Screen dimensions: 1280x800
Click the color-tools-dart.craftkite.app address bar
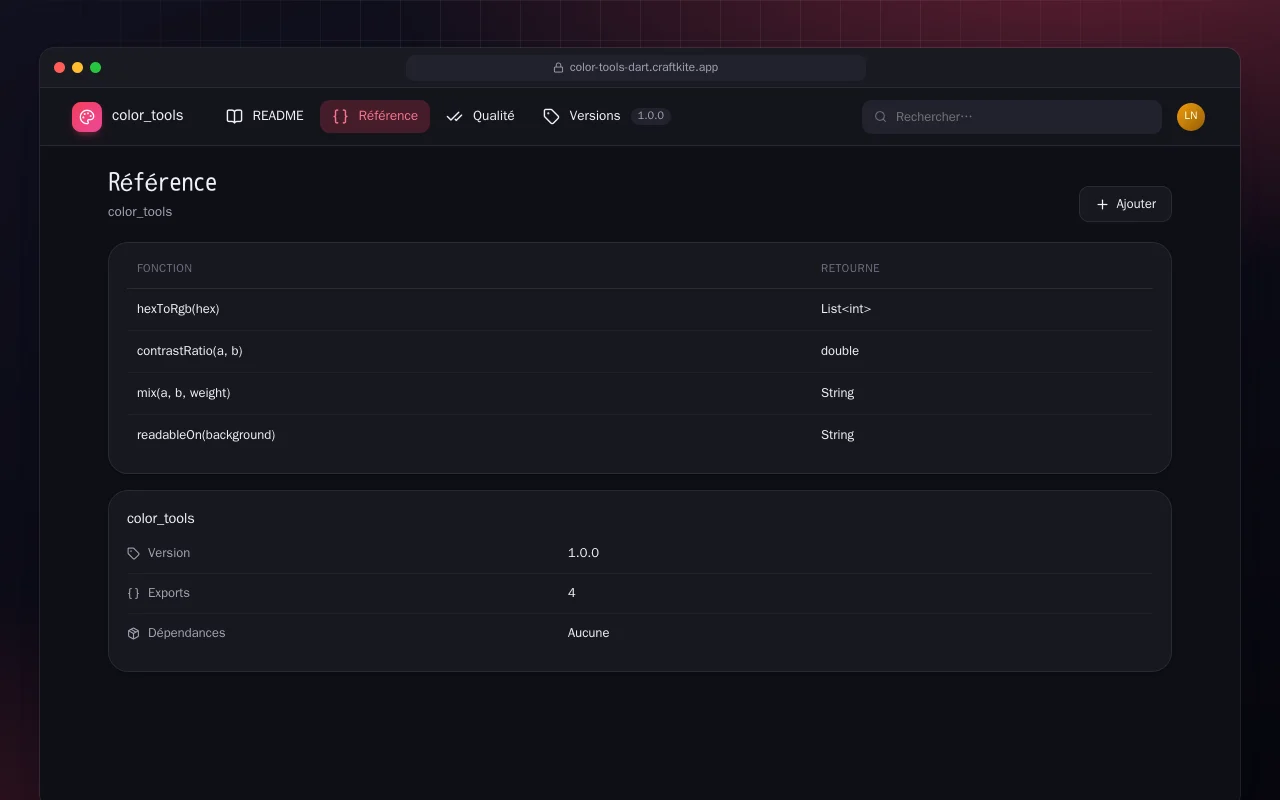tap(636, 68)
